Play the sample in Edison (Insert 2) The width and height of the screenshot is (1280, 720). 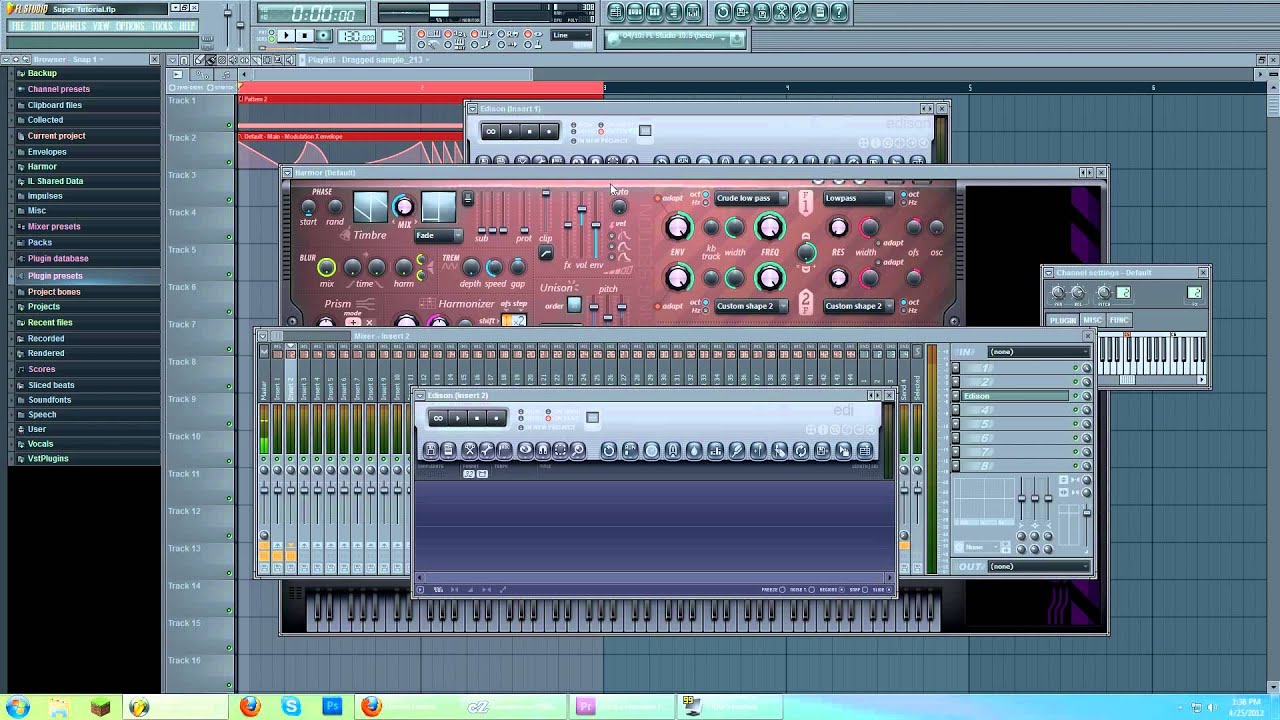458,418
